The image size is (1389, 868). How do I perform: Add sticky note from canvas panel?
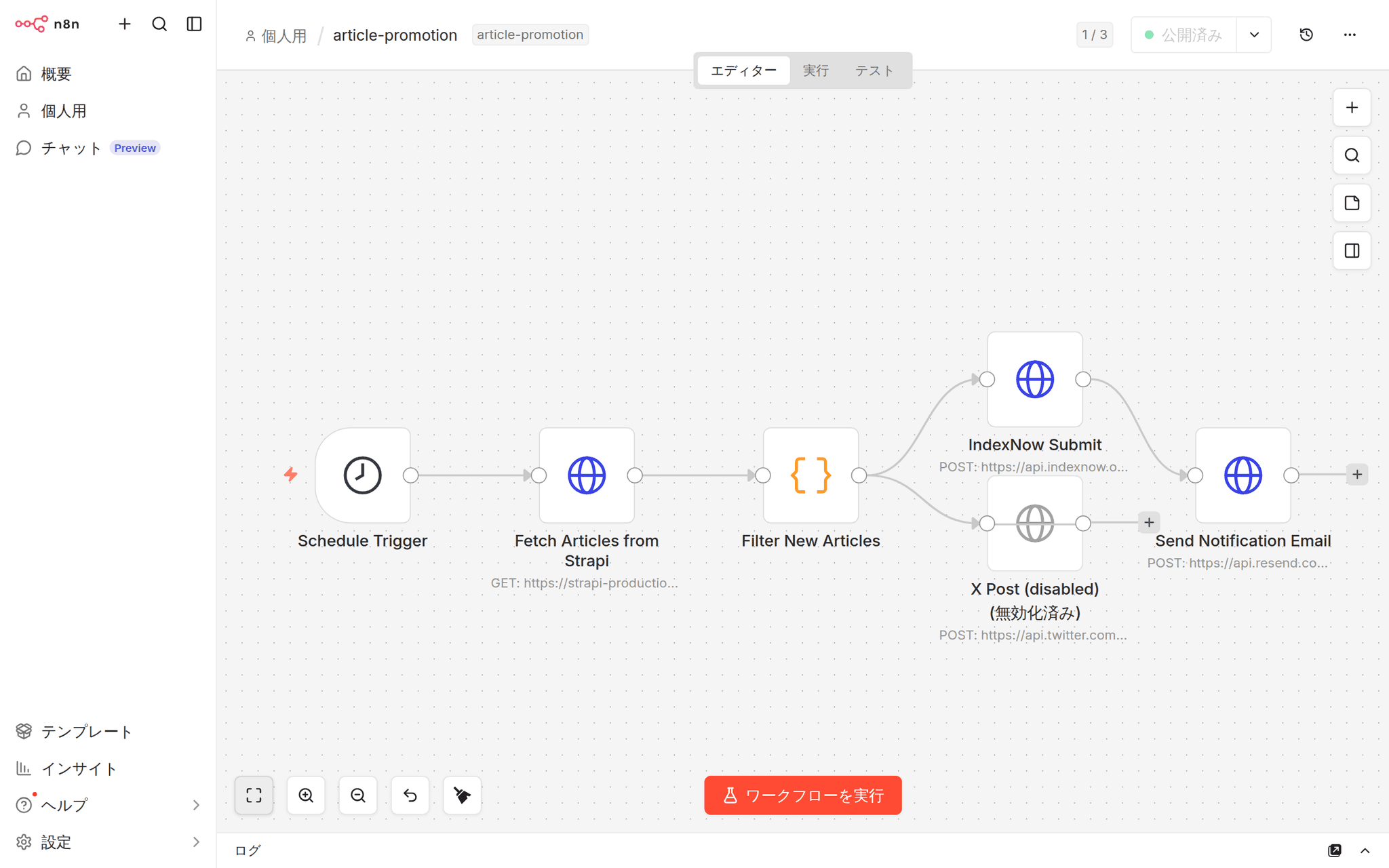[x=1352, y=203]
